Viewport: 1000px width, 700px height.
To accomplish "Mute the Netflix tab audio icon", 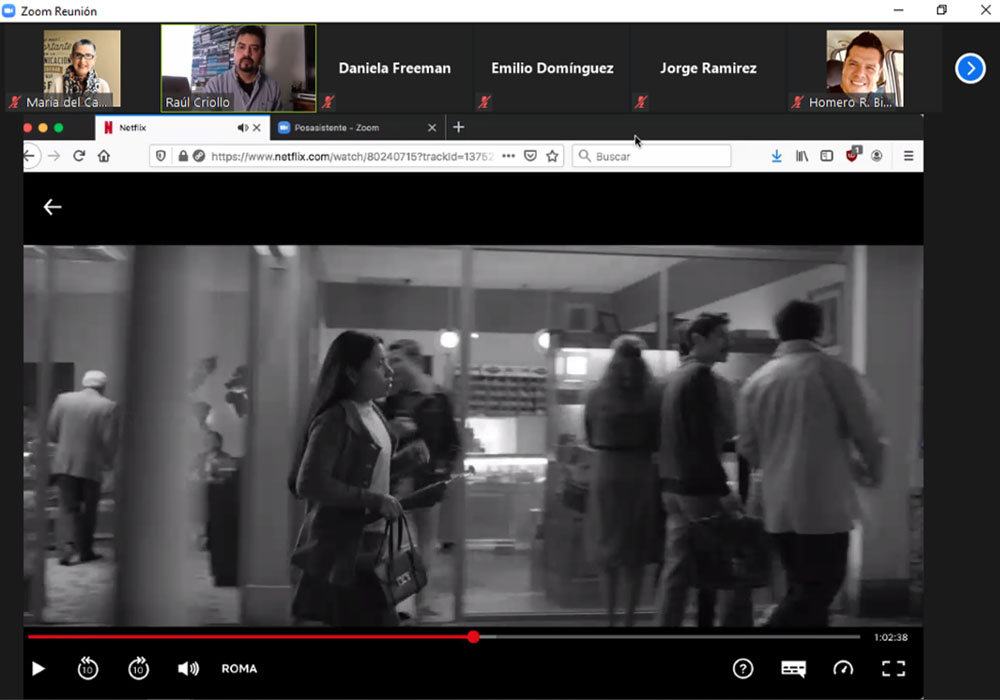I will pyautogui.click(x=242, y=128).
